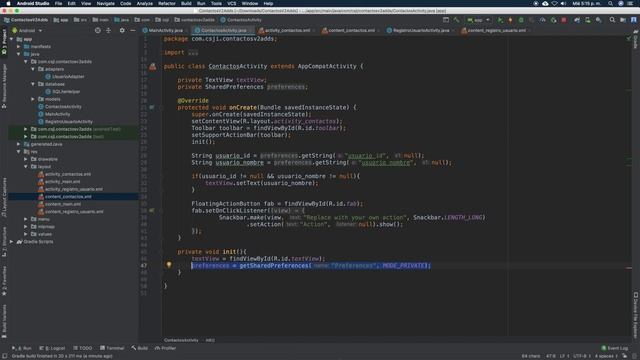Open macOS Spotlight search icon in menu bar
640x360 pixels.
click(x=610, y=3)
